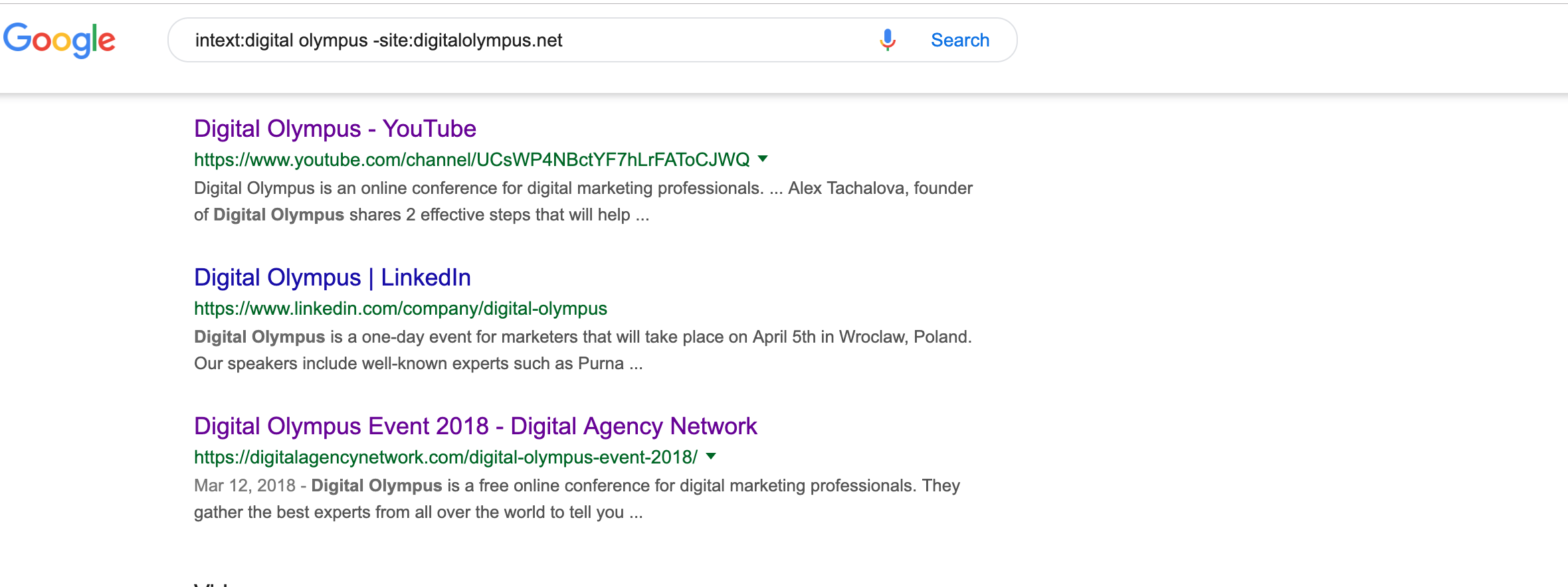Image resolution: width=1568 pixels, height=587 pixels.
Task: Activate voice search microphone icon
Action: click(x=887, y=40)
